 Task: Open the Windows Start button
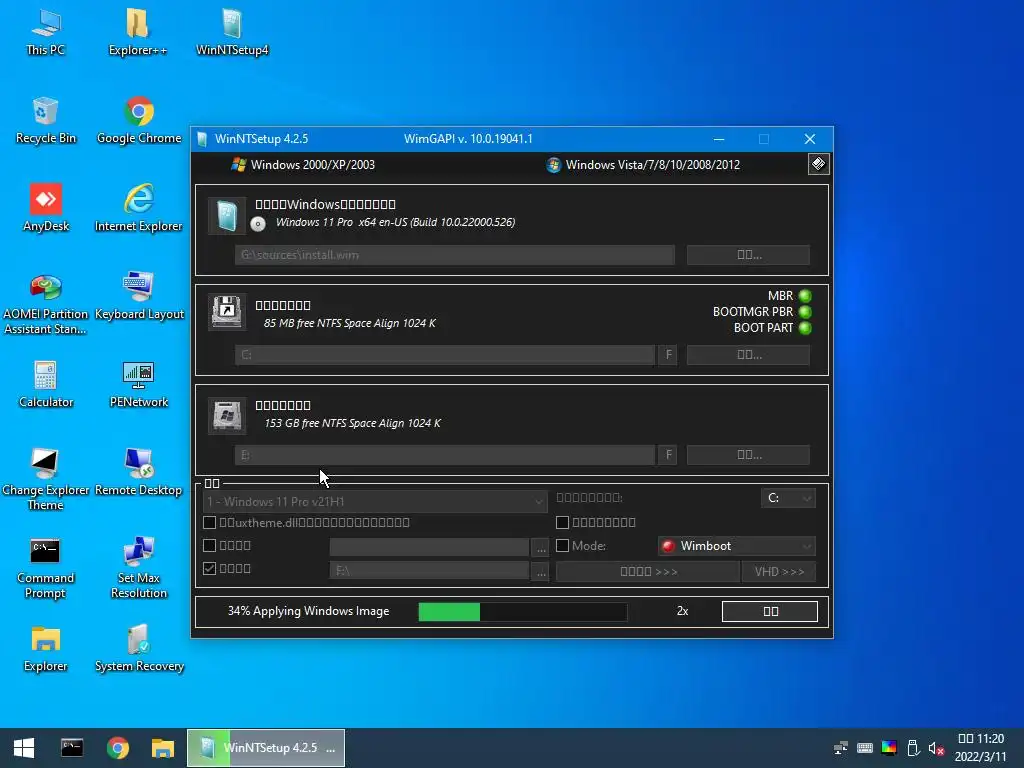coord(24,748)
